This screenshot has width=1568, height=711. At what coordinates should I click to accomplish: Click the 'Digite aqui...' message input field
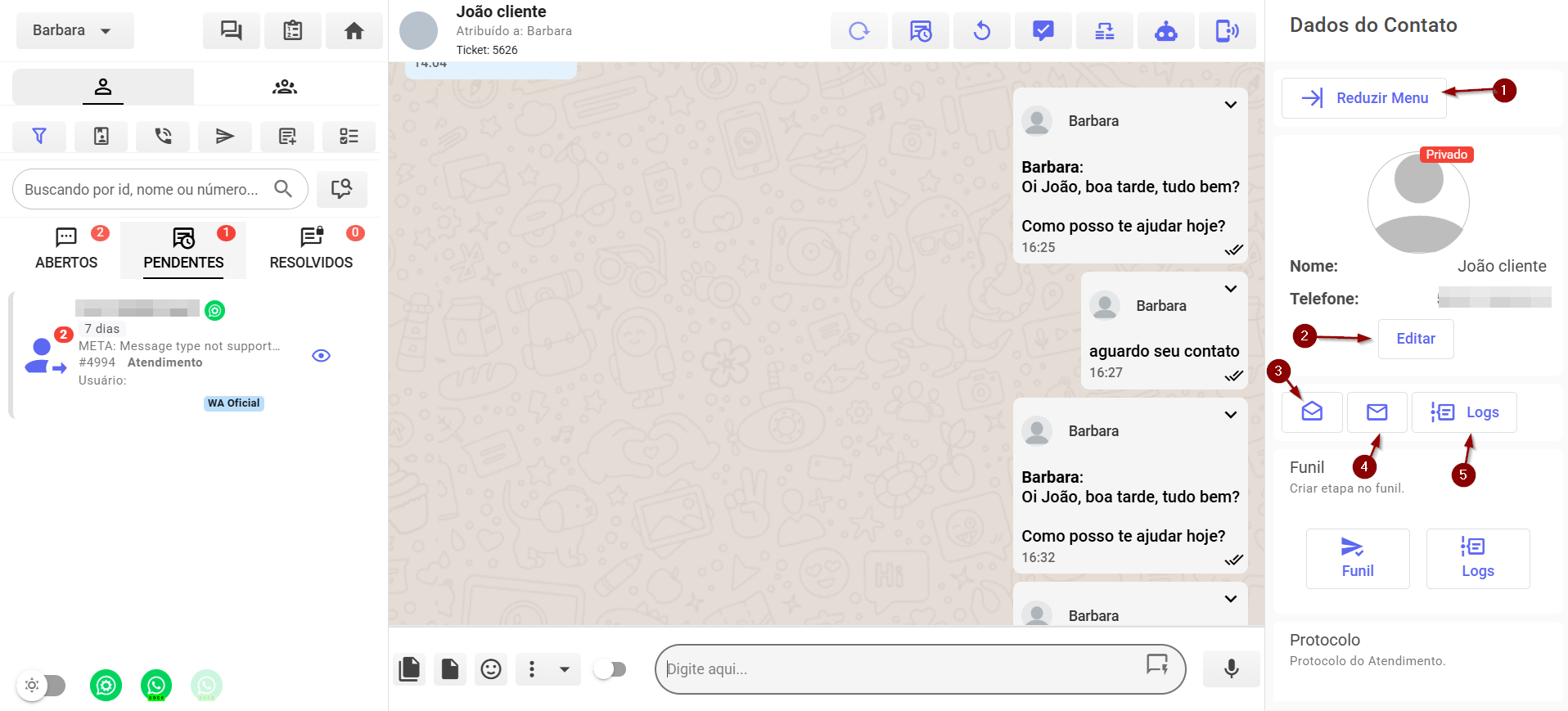click(900, 669)
